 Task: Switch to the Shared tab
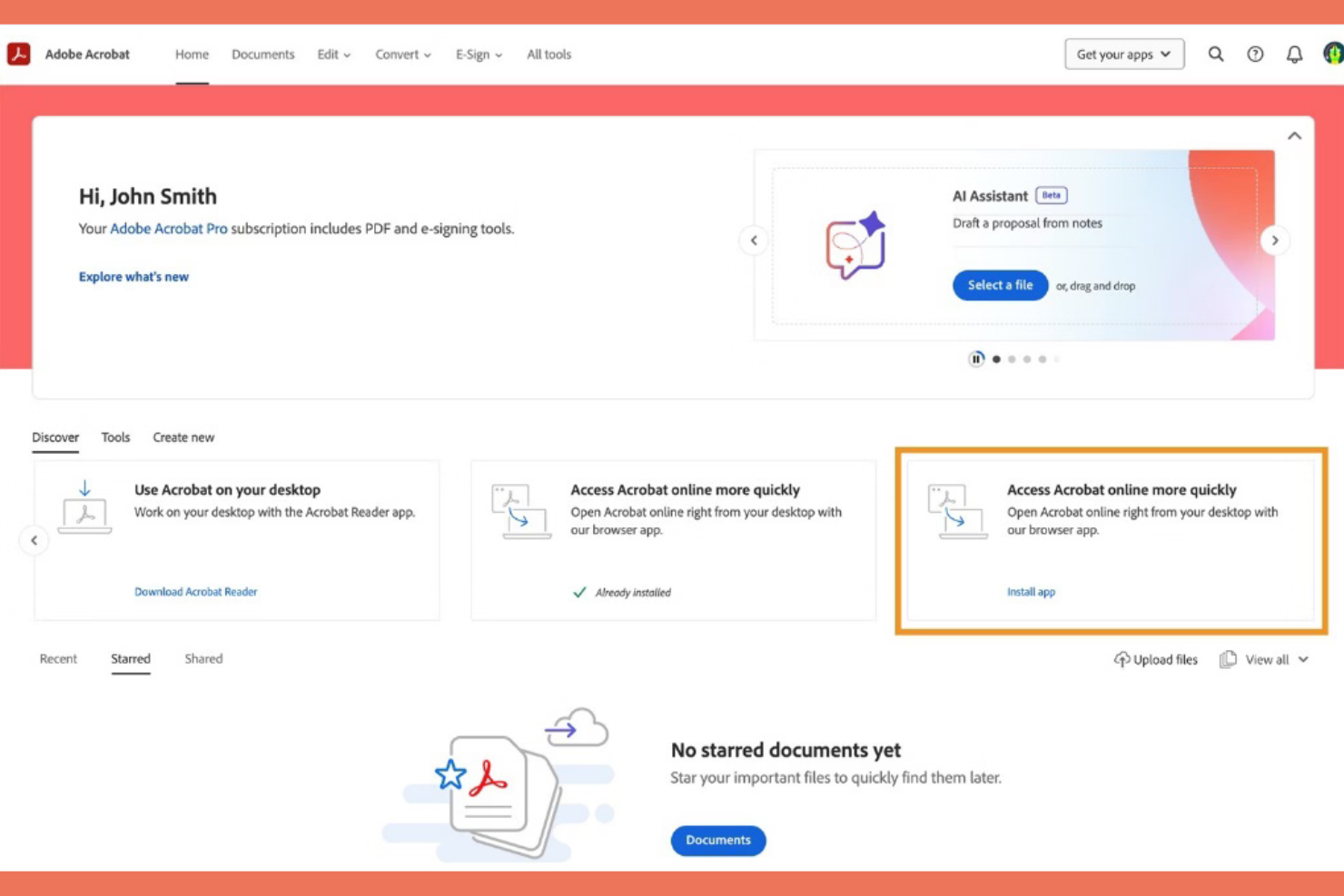(203, 659)
